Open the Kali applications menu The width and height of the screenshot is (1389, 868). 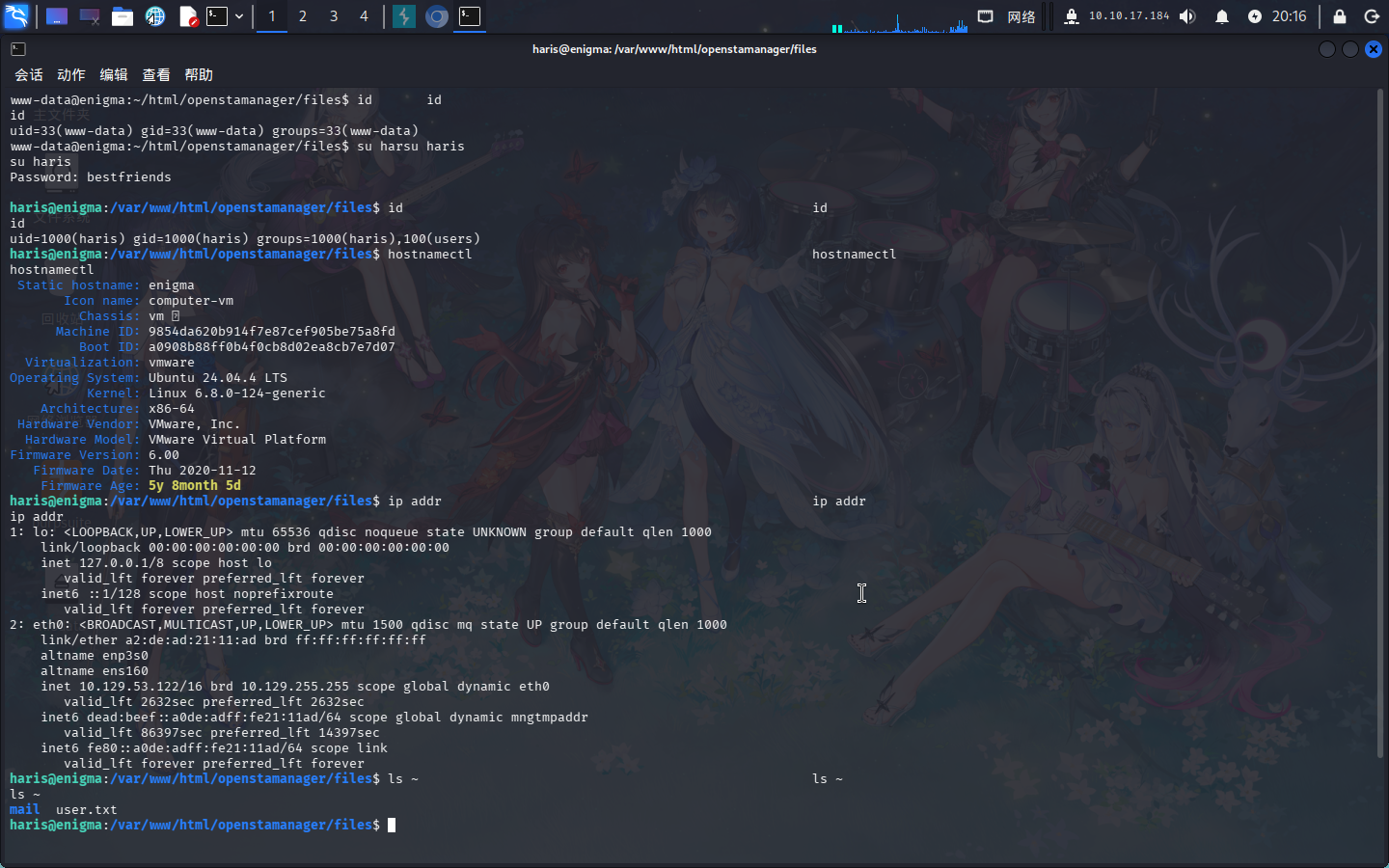16,16
